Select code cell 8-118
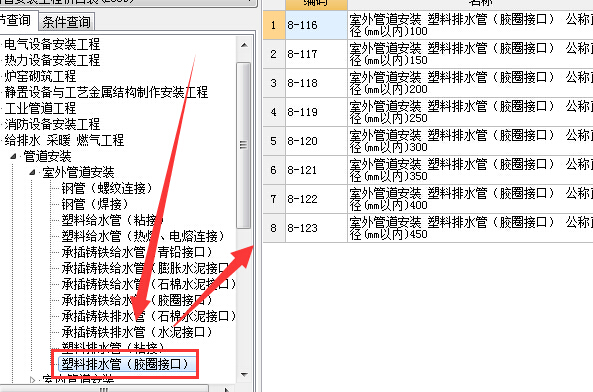The height and width of the screenshot is (392, 593). click(316, 83)
